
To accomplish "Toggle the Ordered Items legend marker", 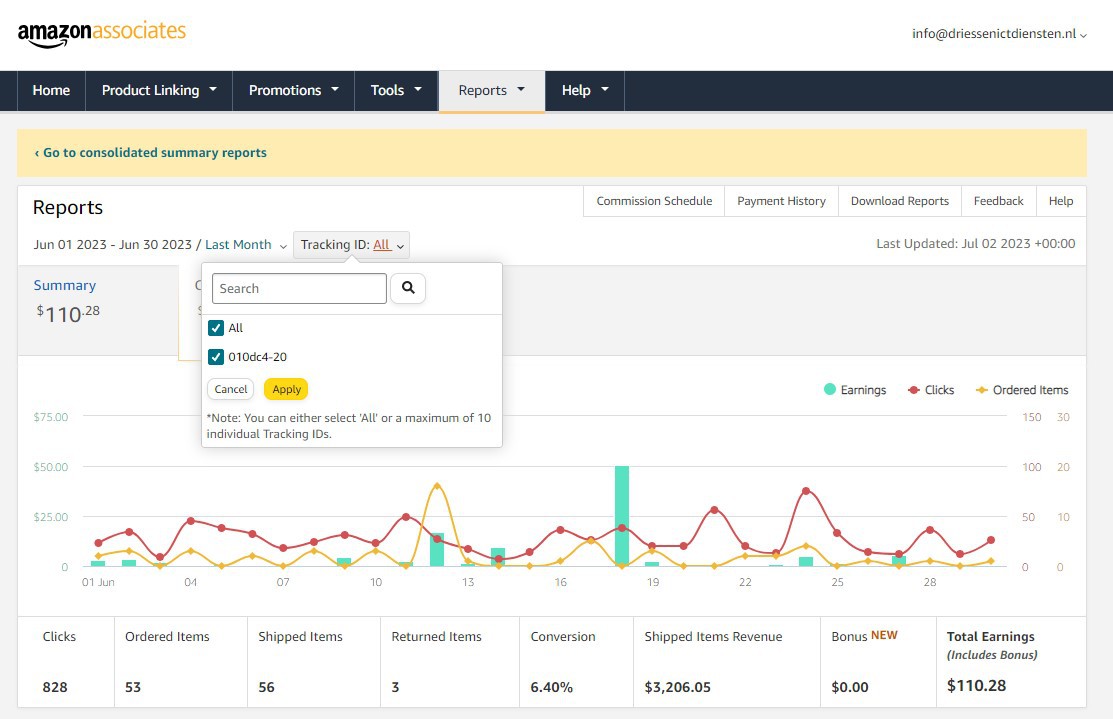I will (x=982, y=390).
